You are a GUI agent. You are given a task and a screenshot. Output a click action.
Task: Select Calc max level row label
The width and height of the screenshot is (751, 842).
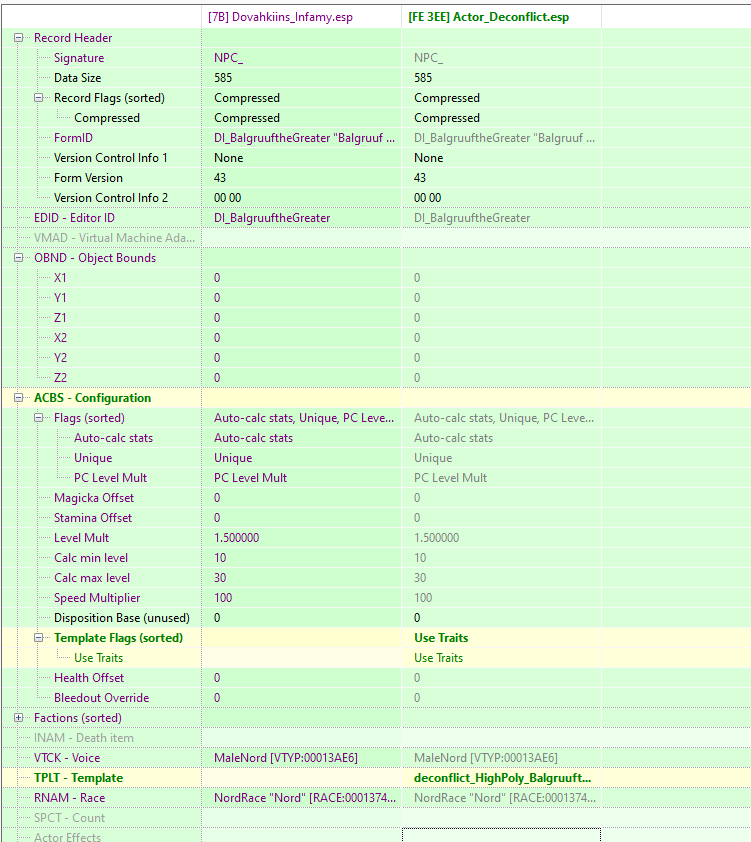click(x=92, y=578)
